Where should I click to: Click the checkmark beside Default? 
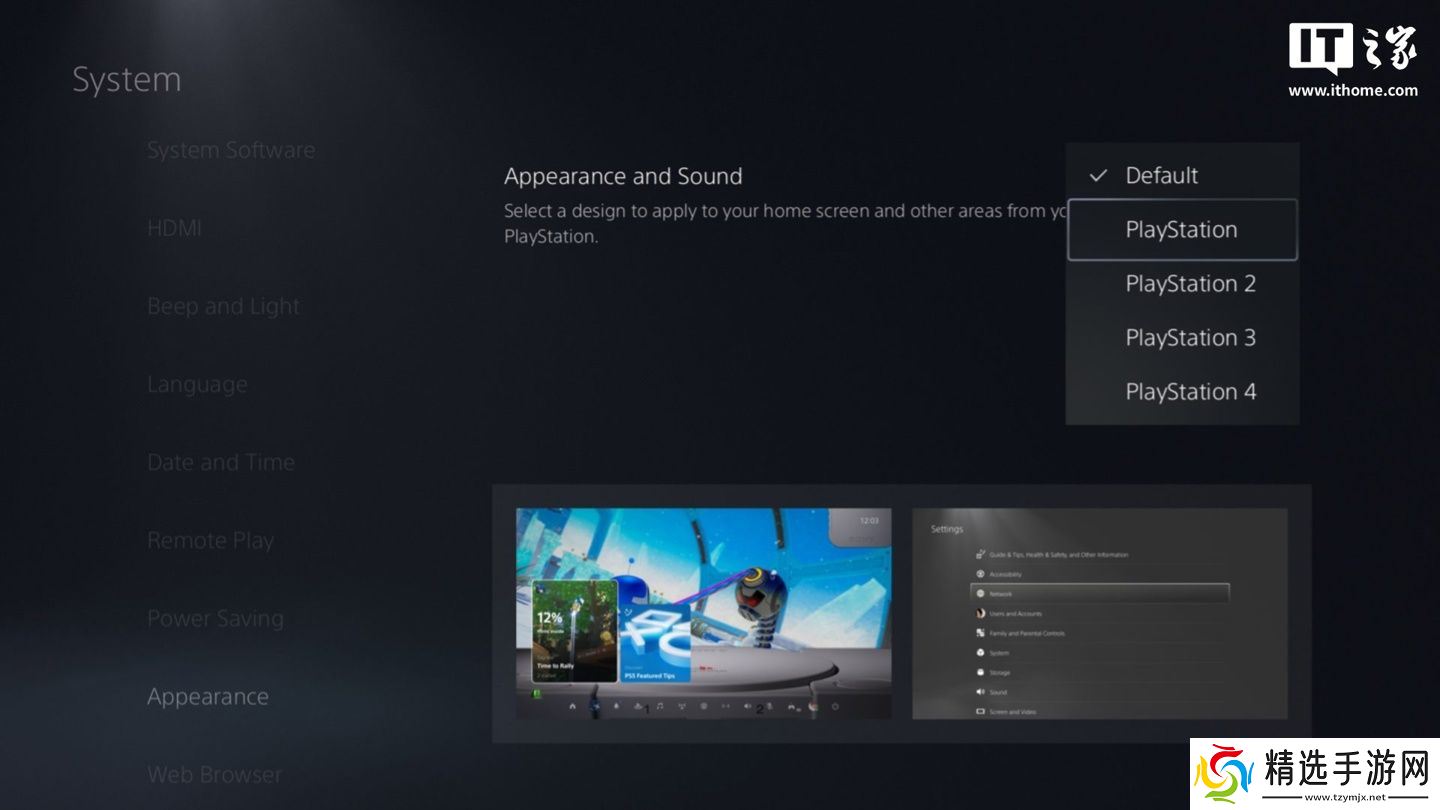tap(1098, 176)
